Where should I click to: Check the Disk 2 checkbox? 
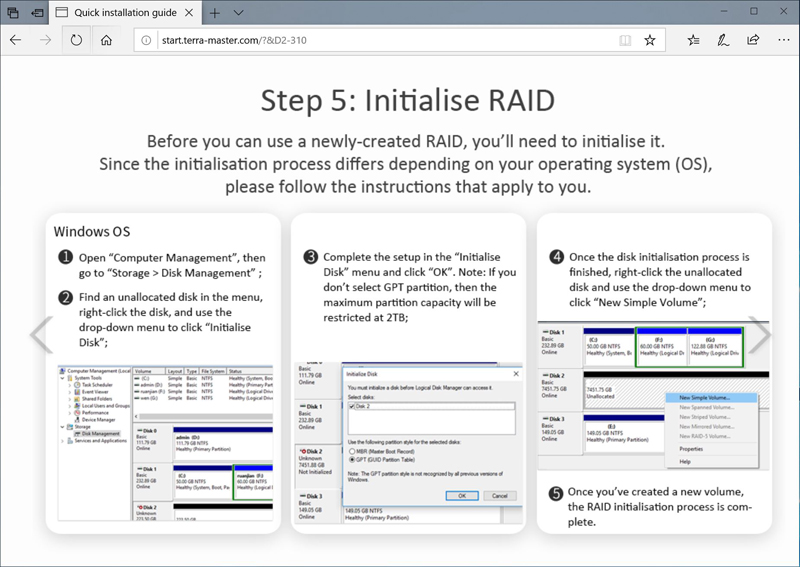(x=352, y=407)
